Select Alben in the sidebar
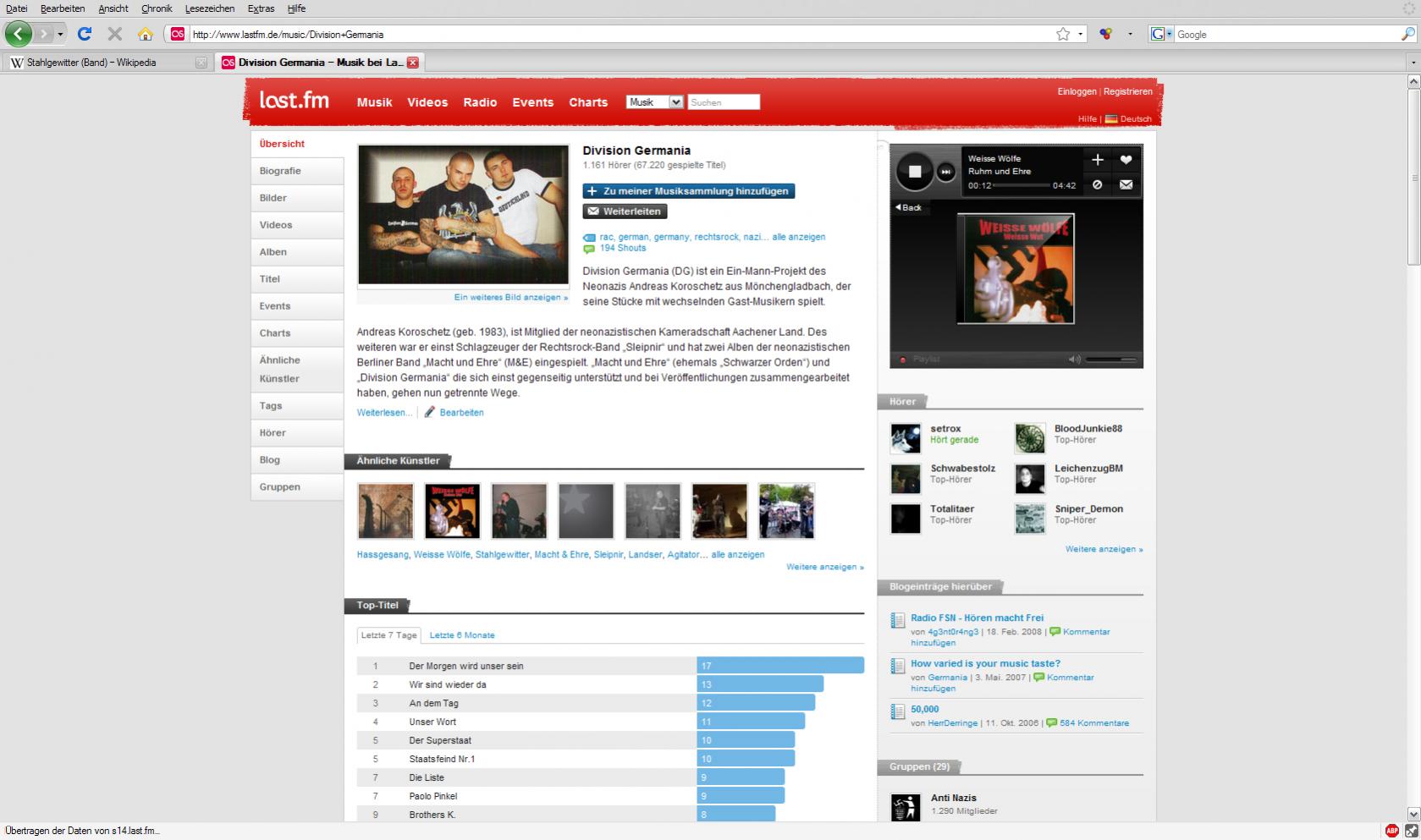 click(x=297, y=252)
